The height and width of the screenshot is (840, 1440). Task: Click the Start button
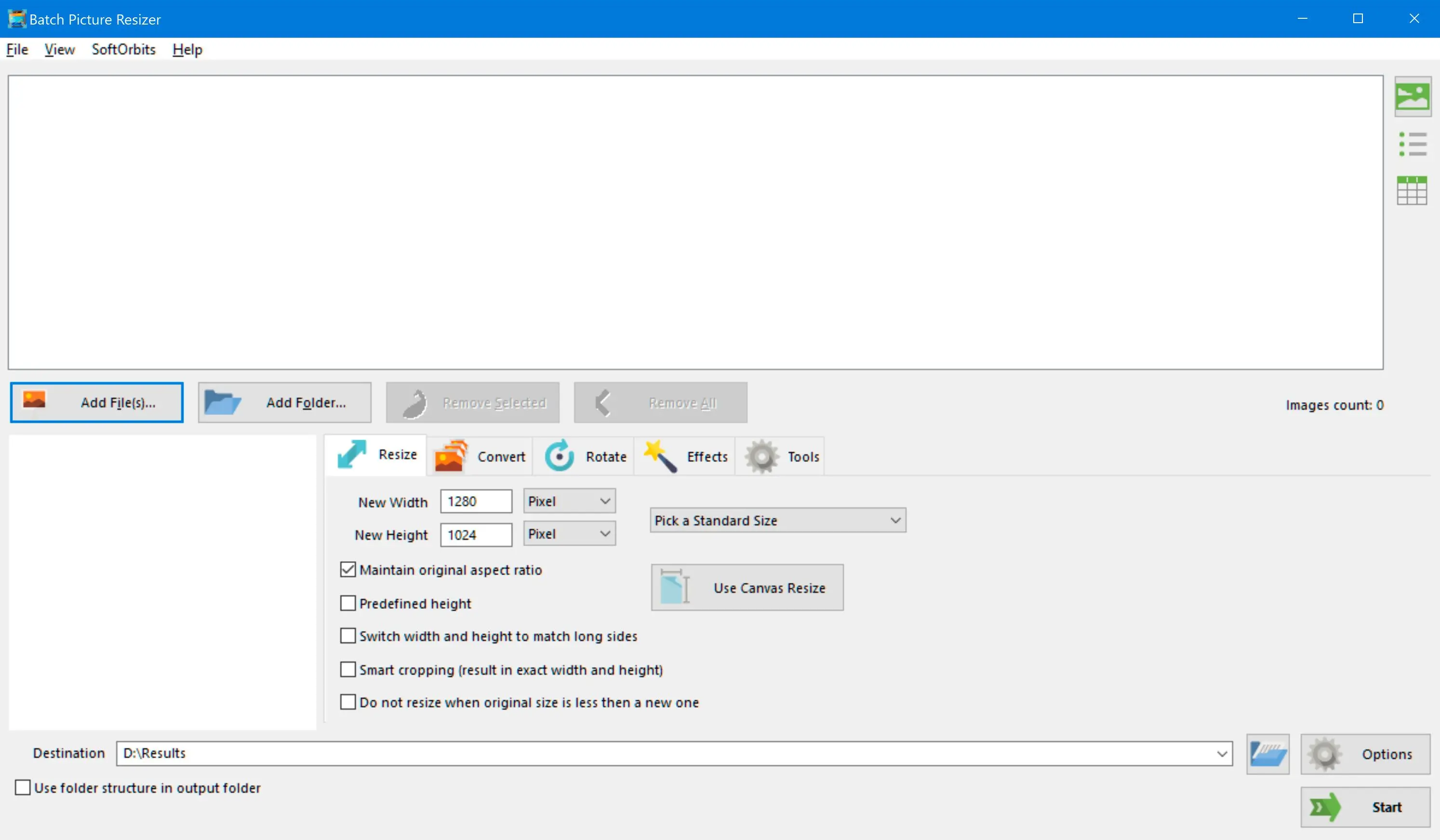(x=1368, y=807)
